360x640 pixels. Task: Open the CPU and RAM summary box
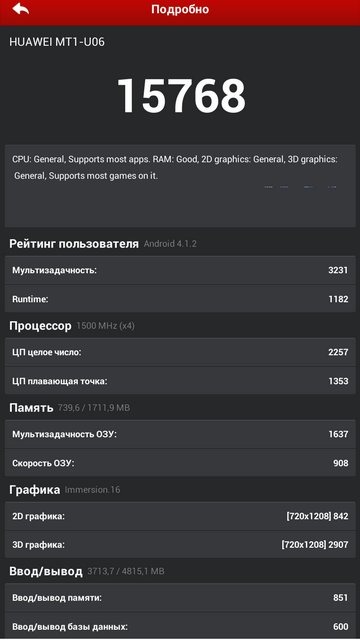[180, 186]
